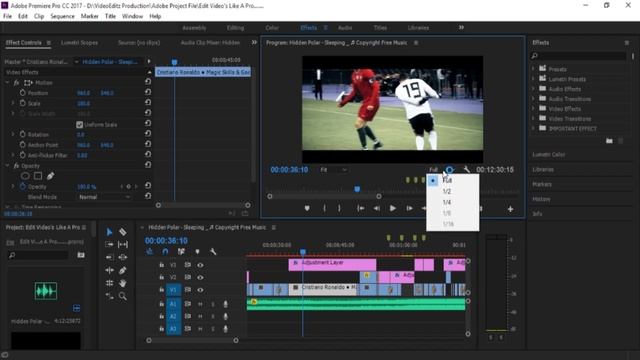Open the Sequence menu
Viewport: 640px width, 360px height.
point(62,16)
